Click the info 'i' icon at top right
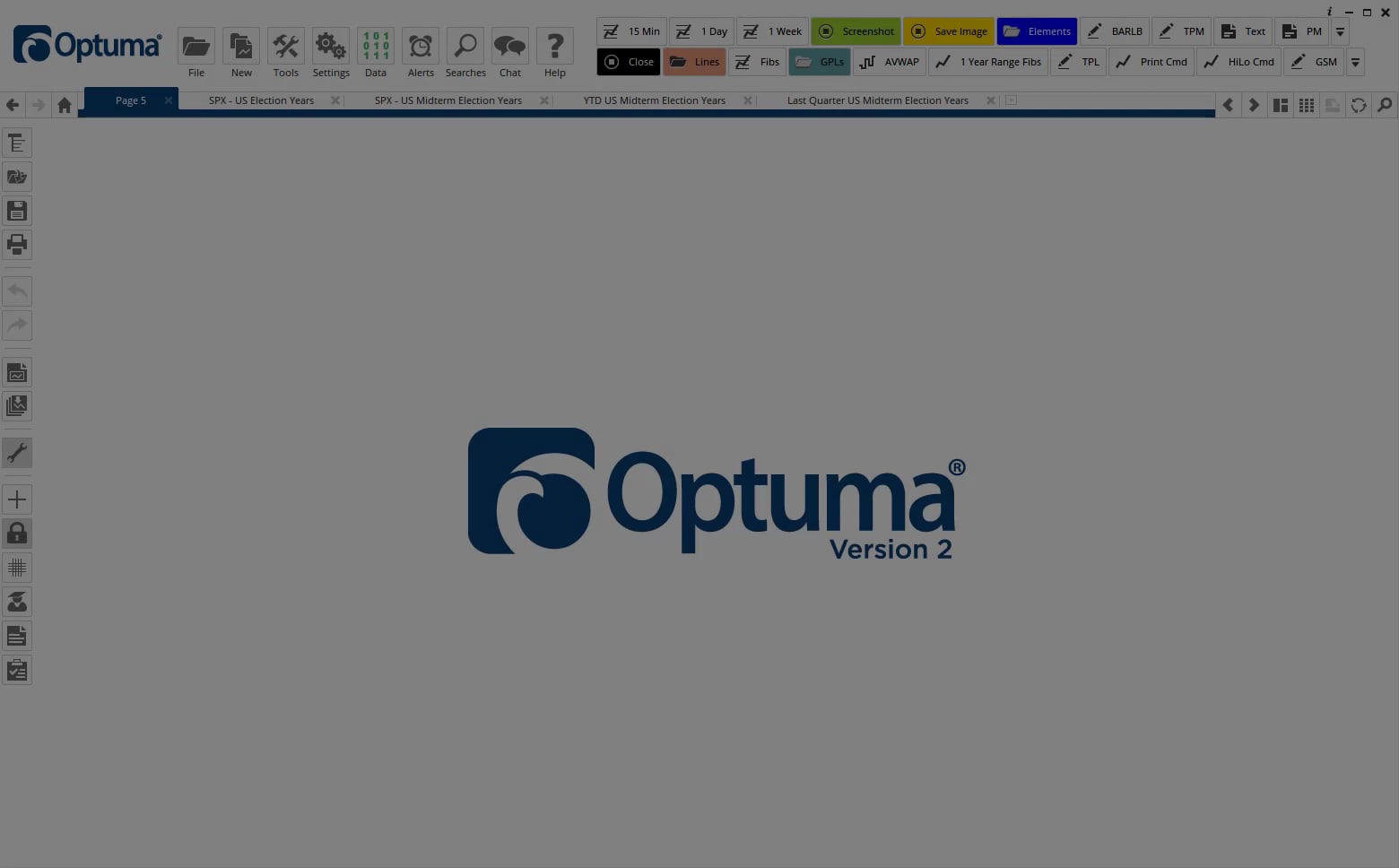 pyautogui.click(x=1329, y=12)
